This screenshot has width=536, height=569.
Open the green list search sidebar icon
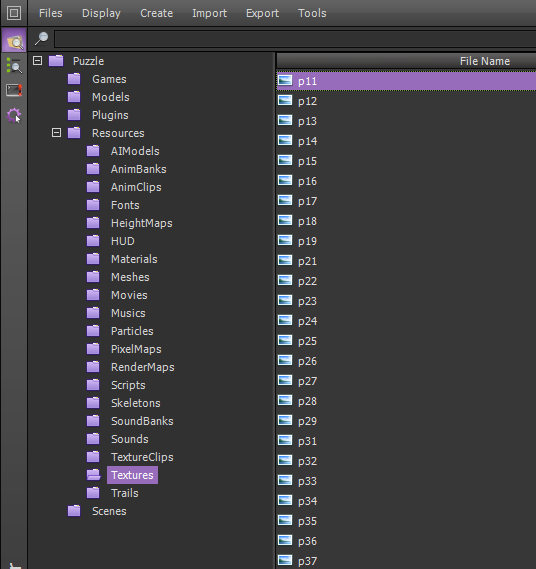pyautogui.click(x=14, y=66)
